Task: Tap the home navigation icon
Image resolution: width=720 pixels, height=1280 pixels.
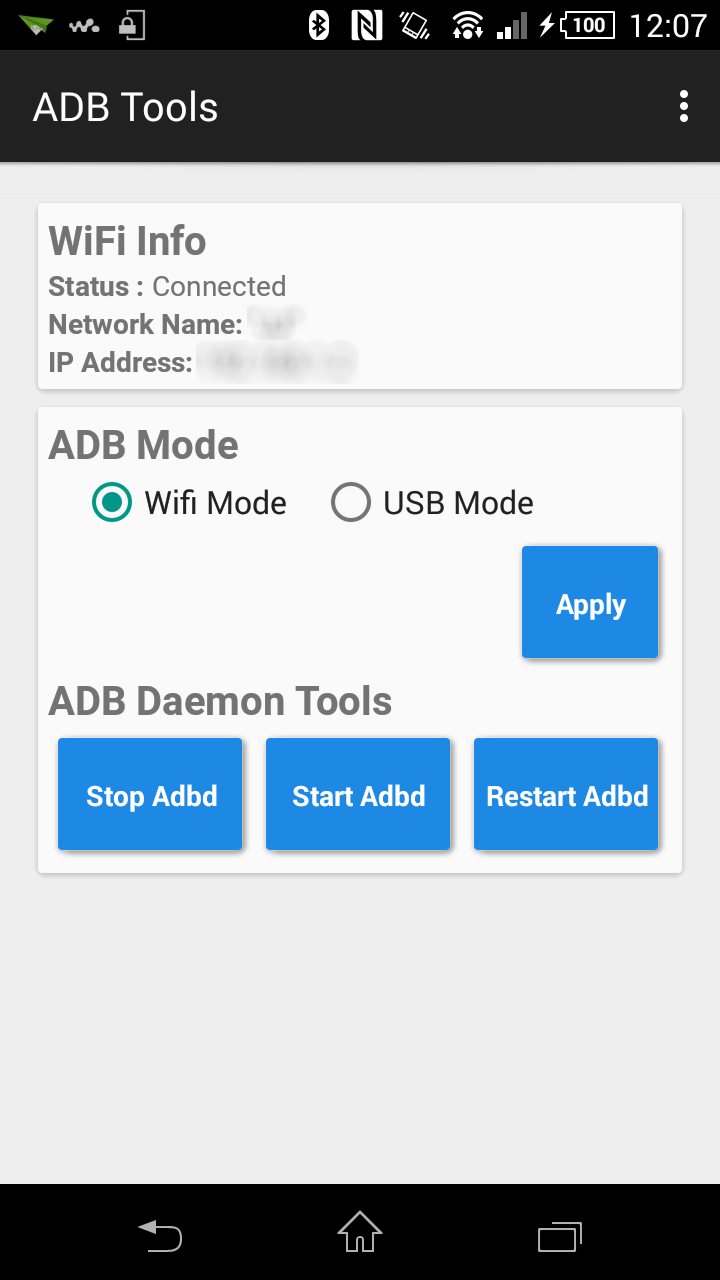Action: tap(360, 1232)
